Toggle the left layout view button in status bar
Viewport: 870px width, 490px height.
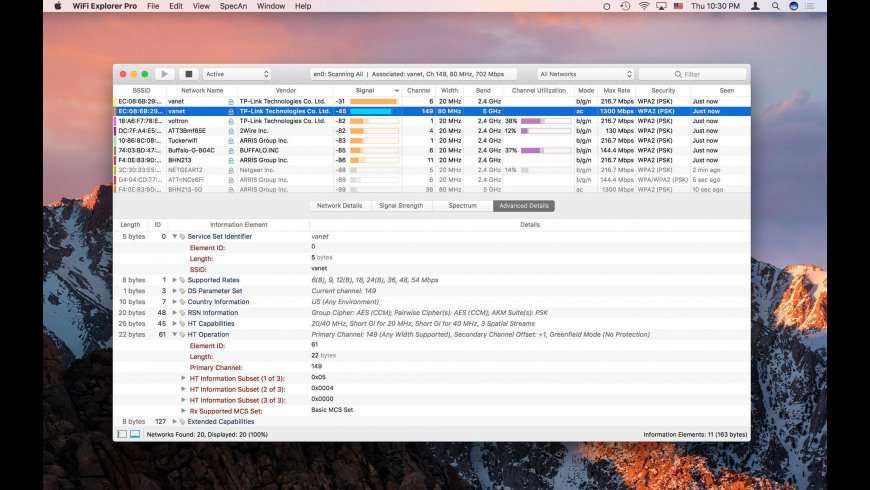tap(122, 434)
